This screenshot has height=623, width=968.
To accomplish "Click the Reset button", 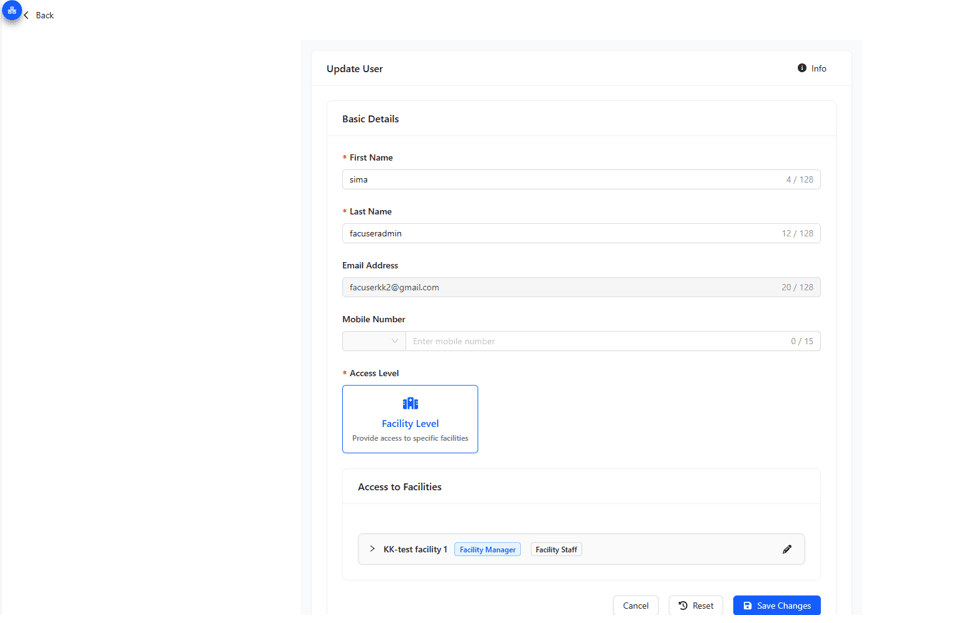I will (695, 605).
